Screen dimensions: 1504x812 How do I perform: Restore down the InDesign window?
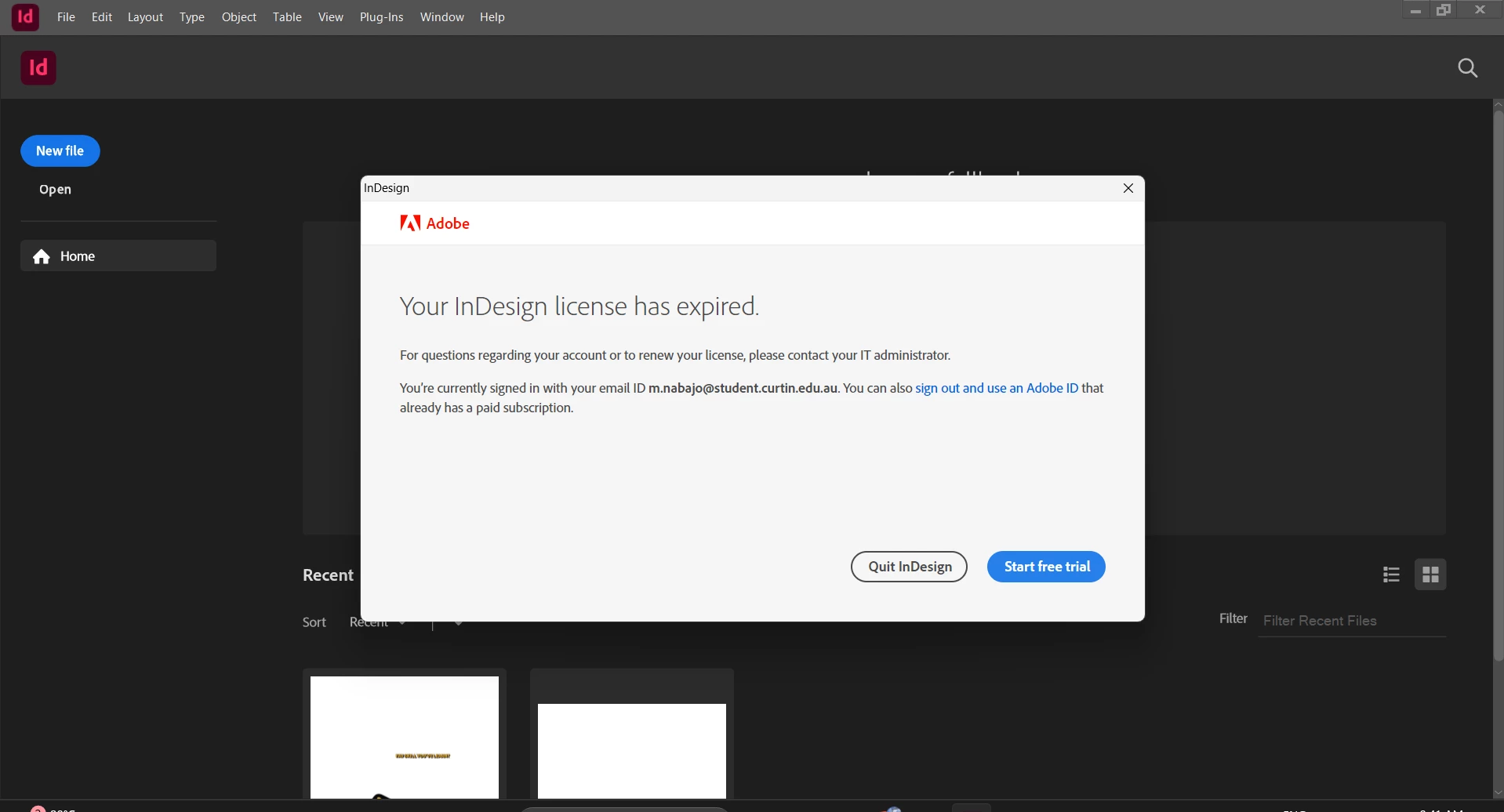pyautogui.click(x=1444, y=10)
